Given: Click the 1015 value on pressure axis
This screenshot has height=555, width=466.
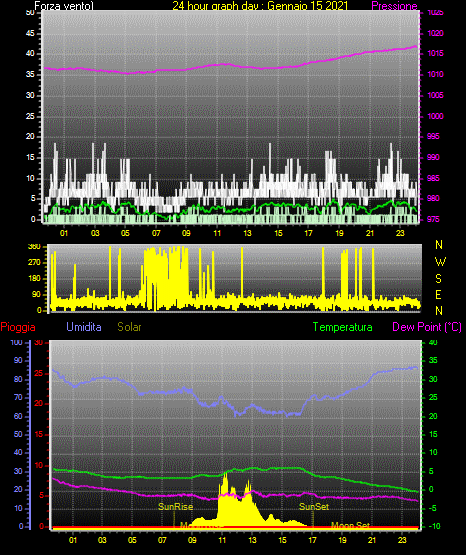Looking at the screenshot, I should (x=435, y=53).
